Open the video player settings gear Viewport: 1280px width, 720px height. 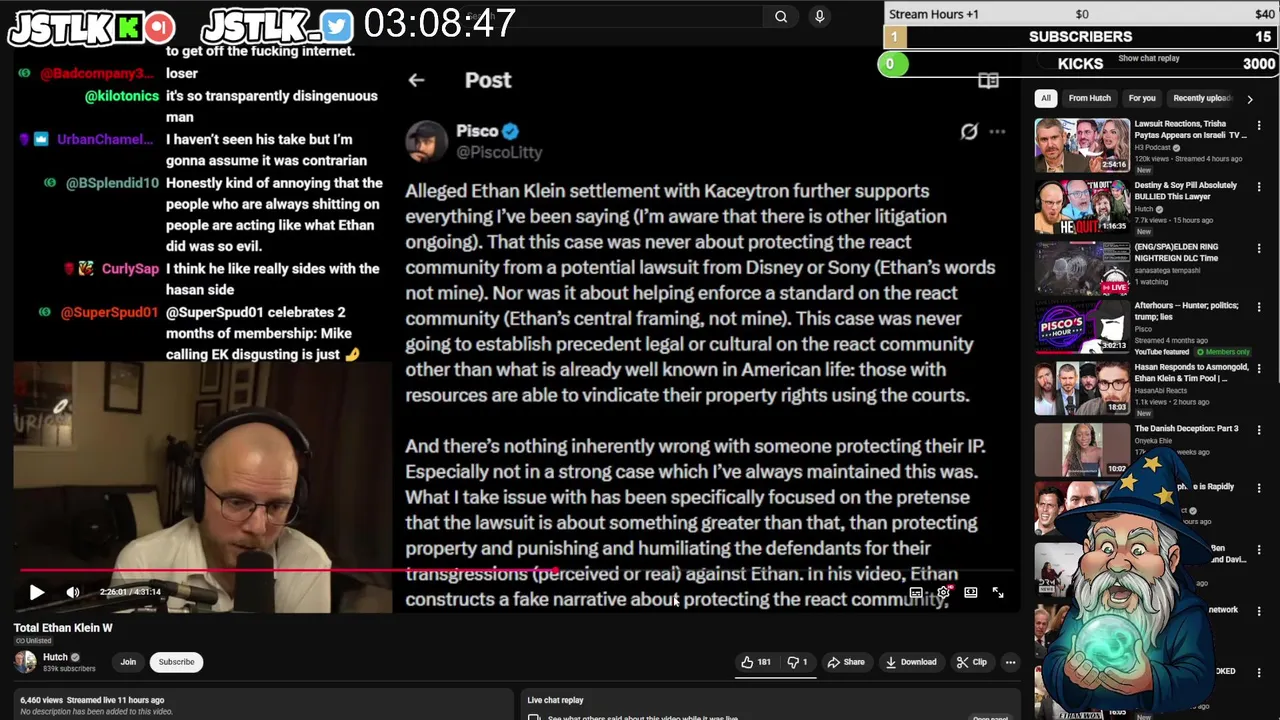(943, 592)
